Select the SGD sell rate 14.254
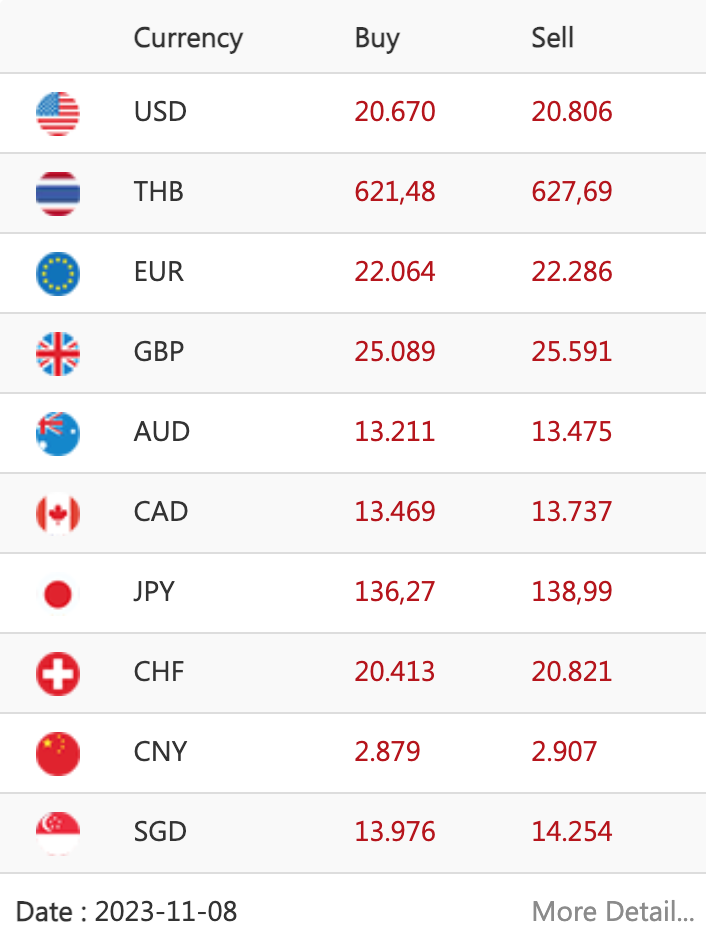The width and height of the screenshot is (706, 944). click(572, 831)
